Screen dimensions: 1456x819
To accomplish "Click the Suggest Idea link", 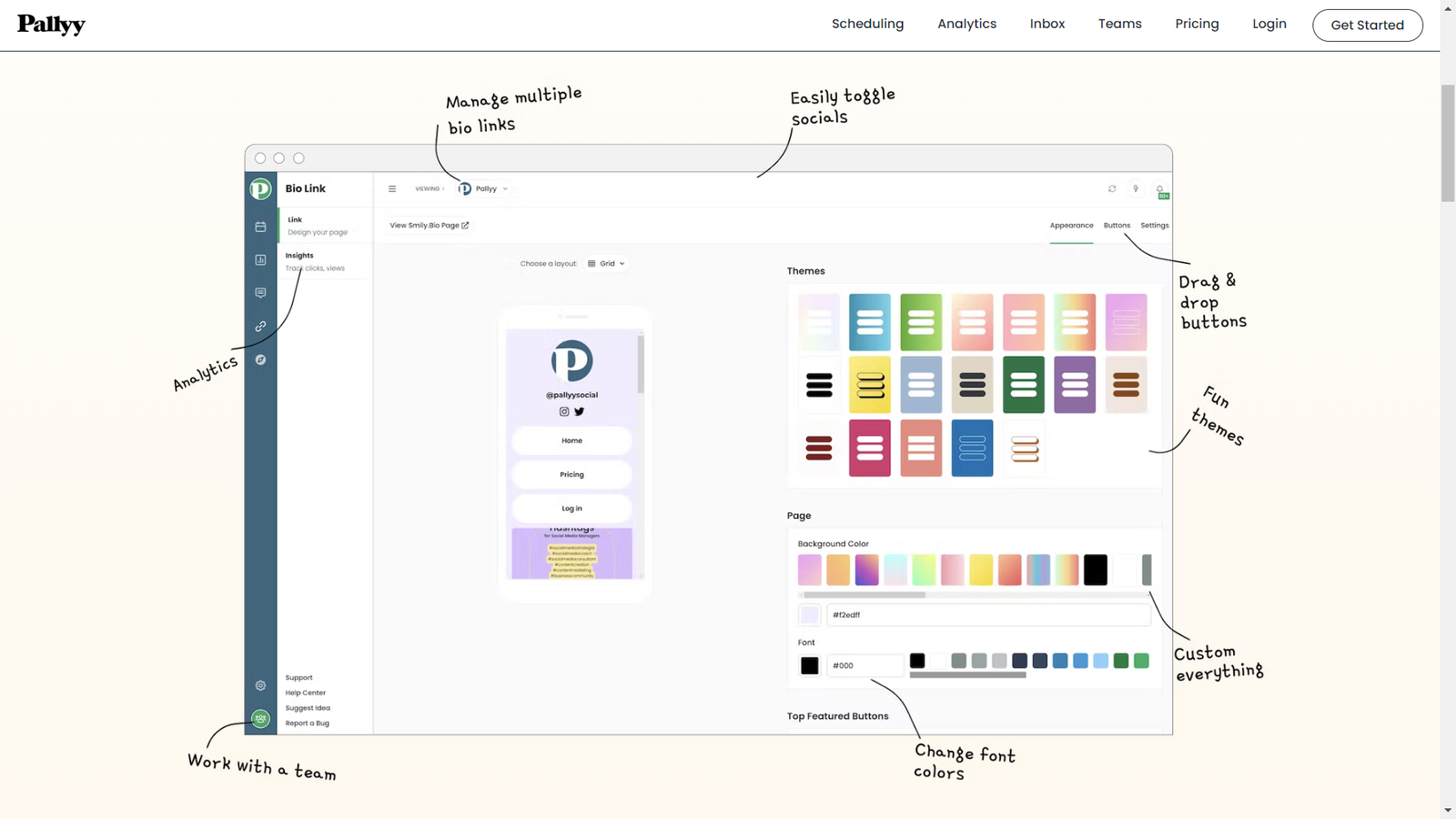I will tap(308, 708).
